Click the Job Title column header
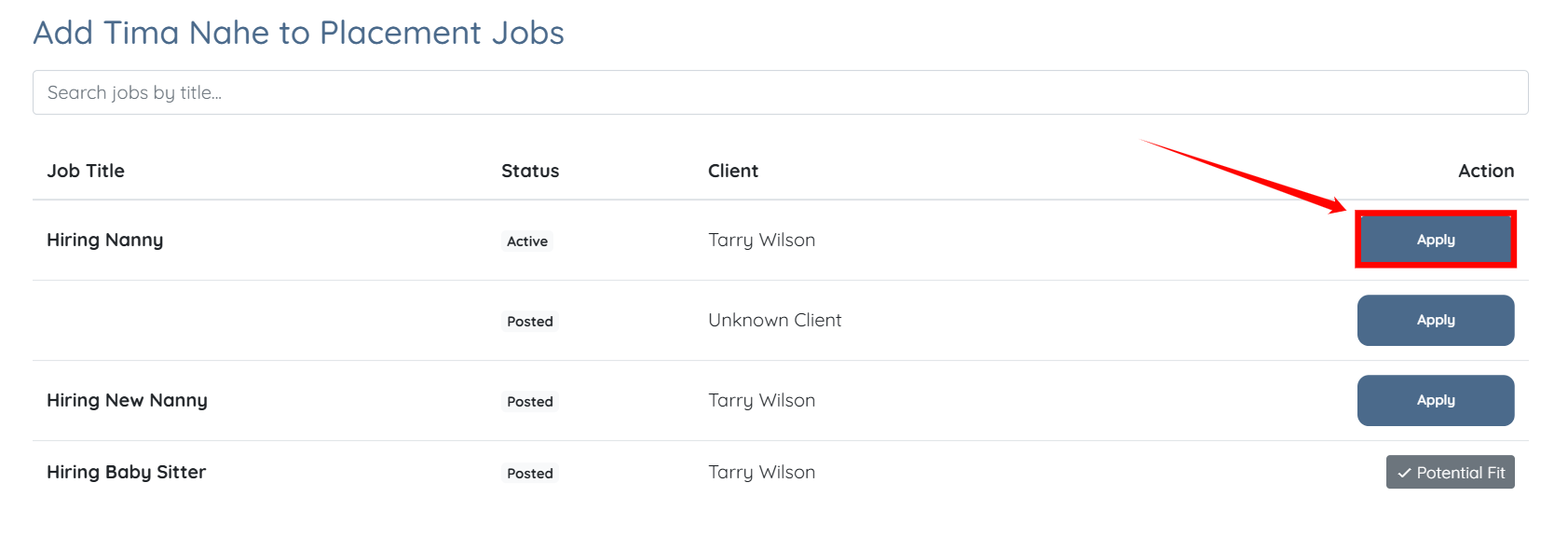1568x538 pixels. tap(86, 171)
